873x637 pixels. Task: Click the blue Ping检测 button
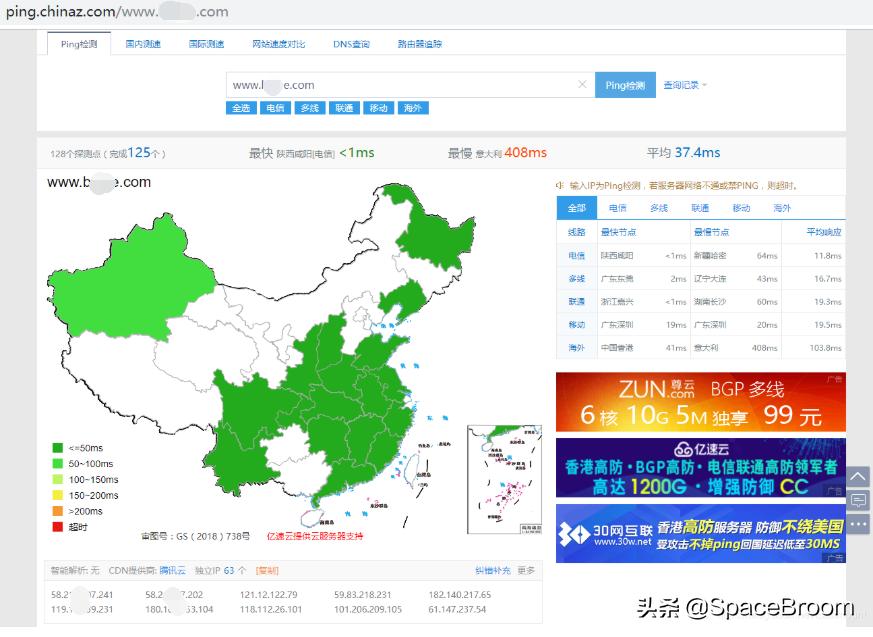pyautogui.click(x=625, y=85)
